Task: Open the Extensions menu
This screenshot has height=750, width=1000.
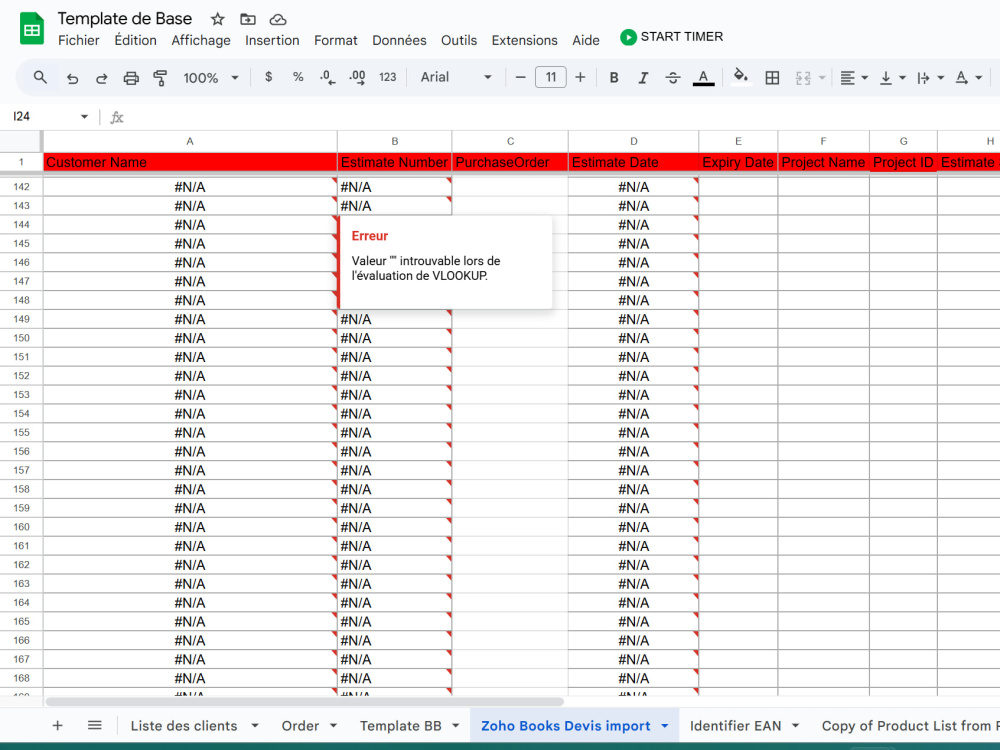Action: coord(524,40)
